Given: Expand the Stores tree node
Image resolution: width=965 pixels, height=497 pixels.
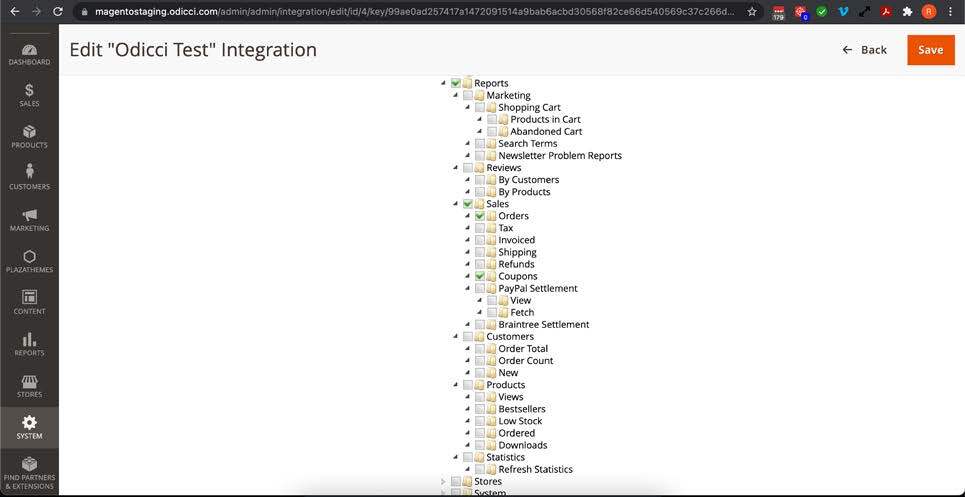Looking at the screenshot, I should tap(443, 482).
